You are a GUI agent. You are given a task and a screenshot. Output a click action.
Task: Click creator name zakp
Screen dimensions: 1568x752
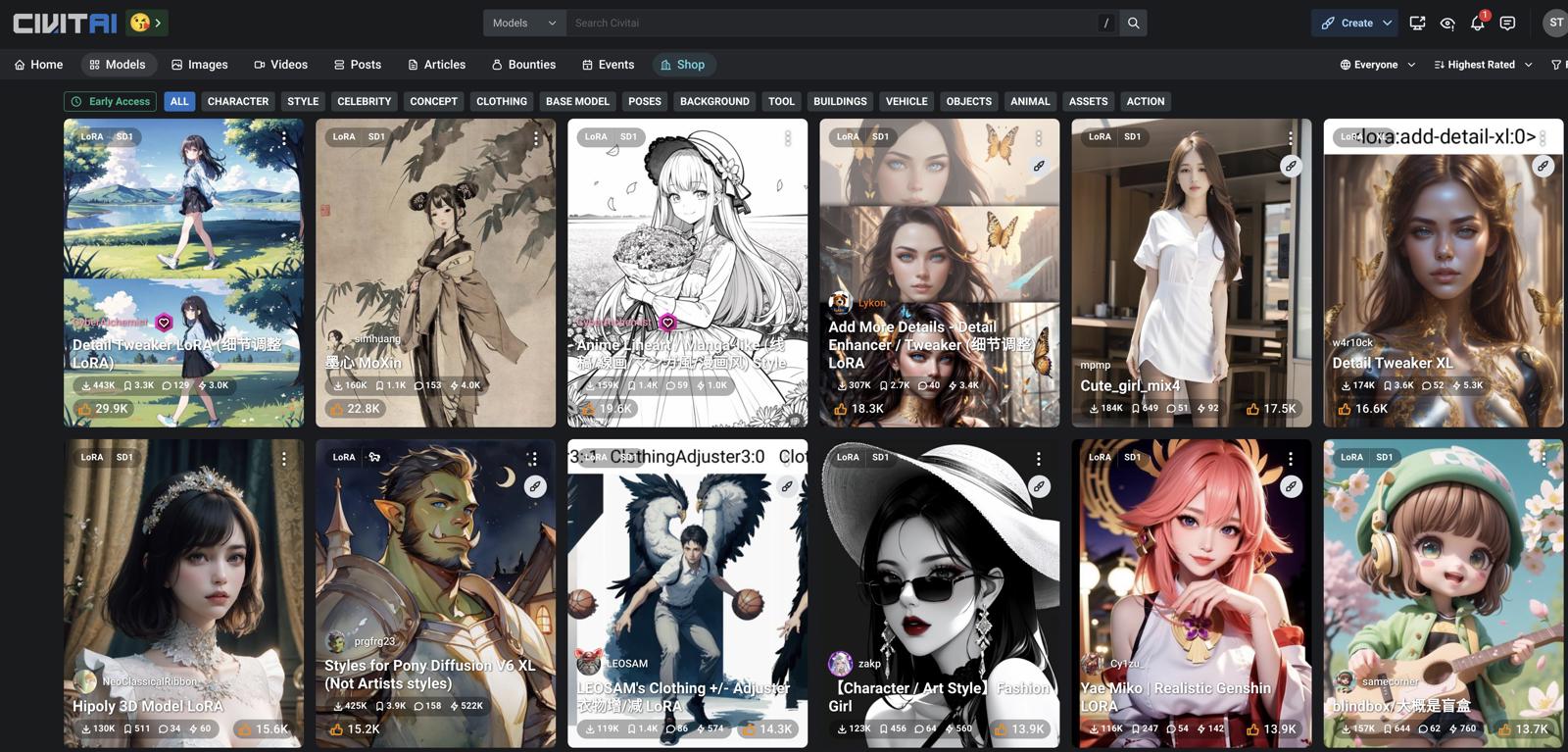[869, 664]
